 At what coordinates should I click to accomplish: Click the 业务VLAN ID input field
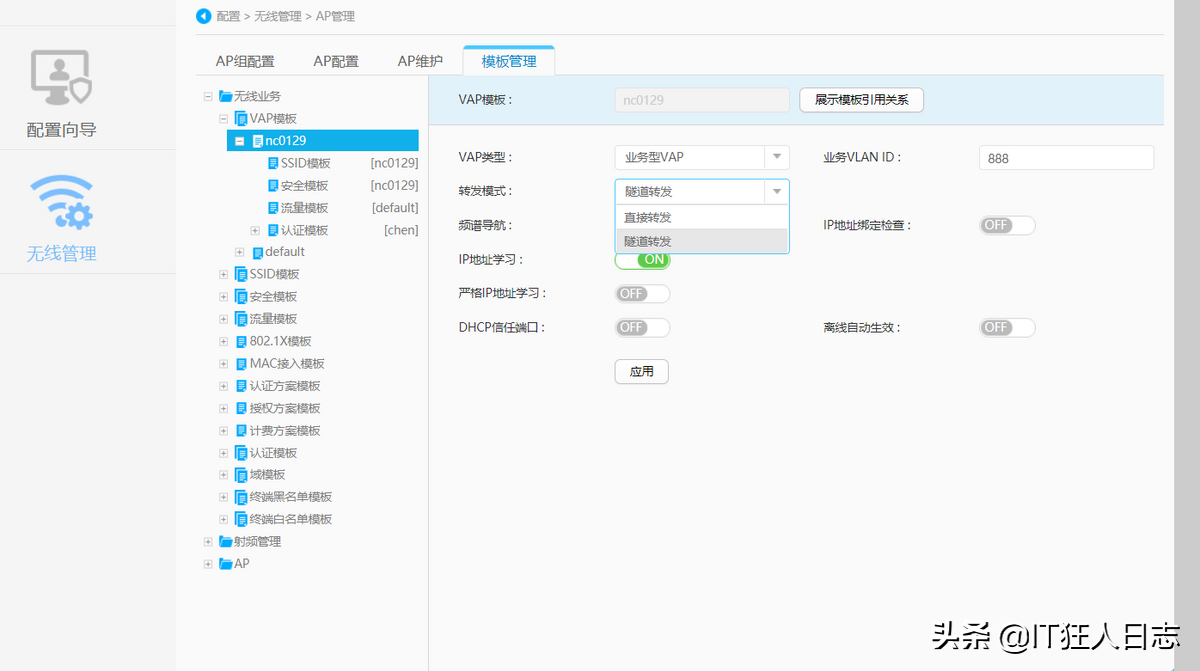(x=1066, y=158)
